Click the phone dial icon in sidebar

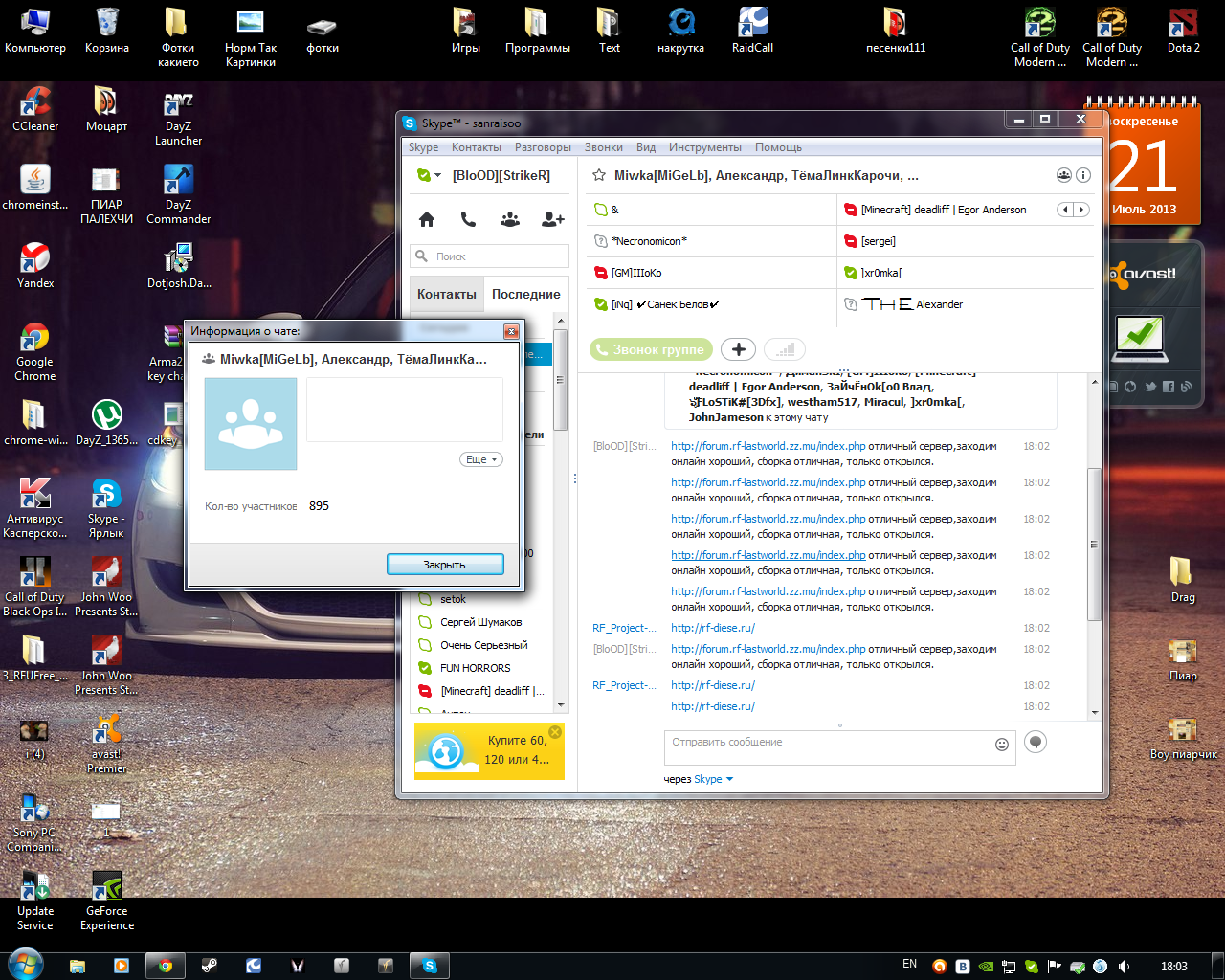468,219
